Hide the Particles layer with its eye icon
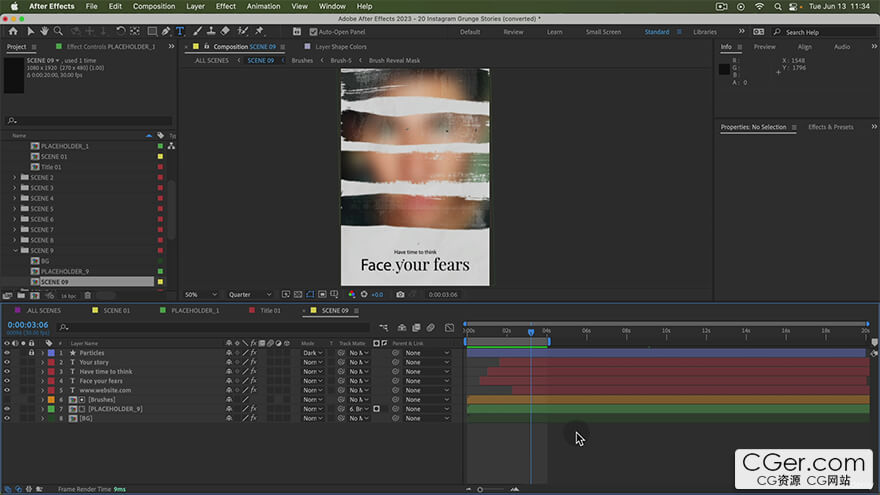The width and height of the screenshot is (880, 495). [7, 353]
